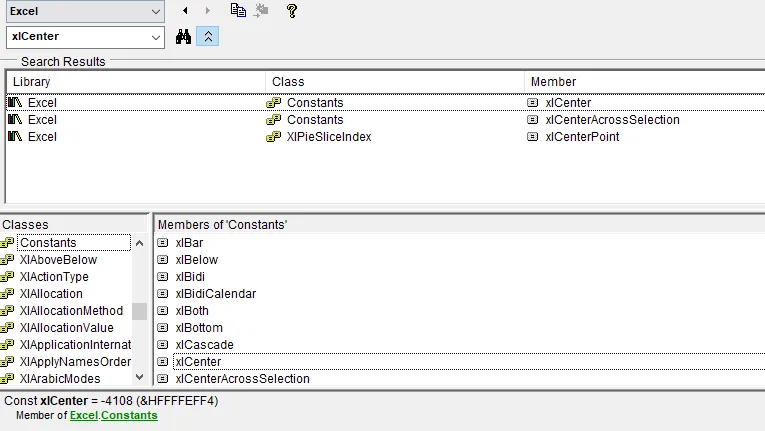Click constant icon beside xlBar
Image resolution: width=765 pixels, height=431 pixels.
pyautogui.click(x=162, y=243)
